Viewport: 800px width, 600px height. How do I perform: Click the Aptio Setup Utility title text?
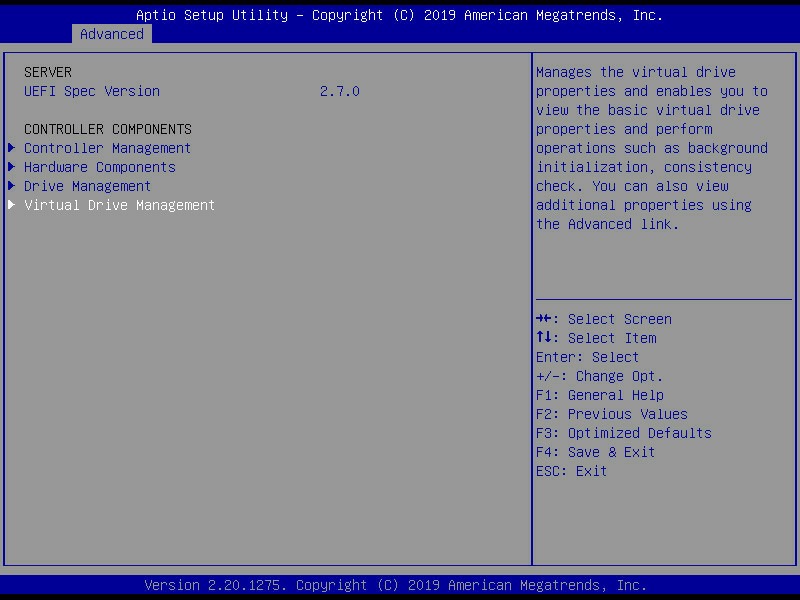tap(399, 15)
